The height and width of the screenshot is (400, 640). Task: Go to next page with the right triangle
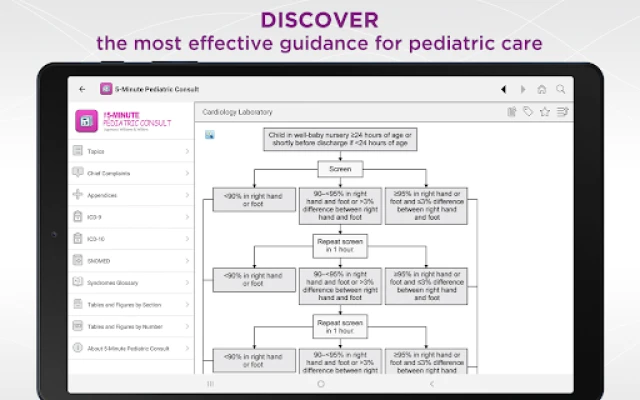[x=523, y=89]
